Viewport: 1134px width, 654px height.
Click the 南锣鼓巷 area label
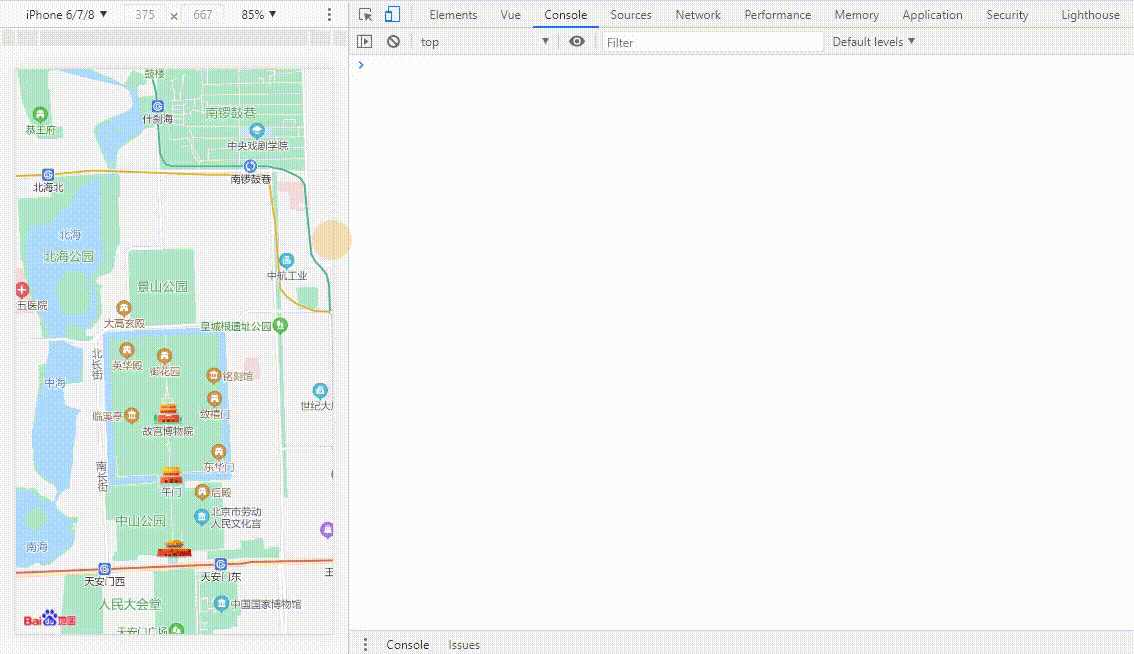[x=231, y=113]
